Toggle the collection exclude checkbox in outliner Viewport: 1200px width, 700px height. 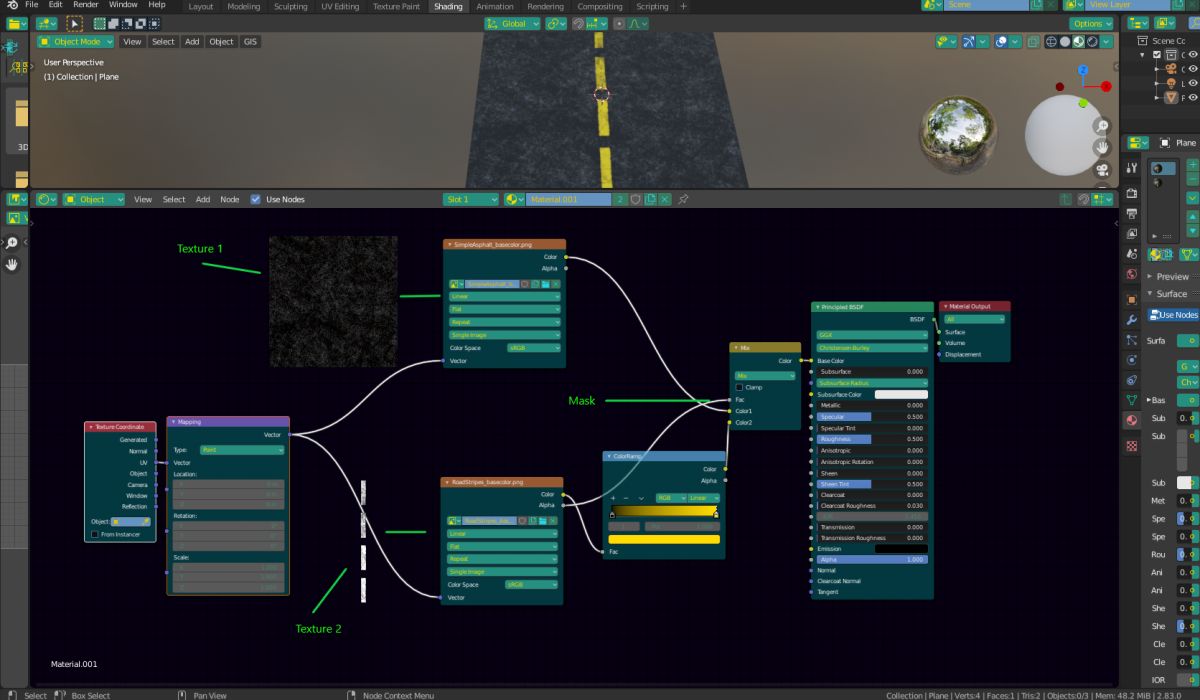pos(1157,55)
